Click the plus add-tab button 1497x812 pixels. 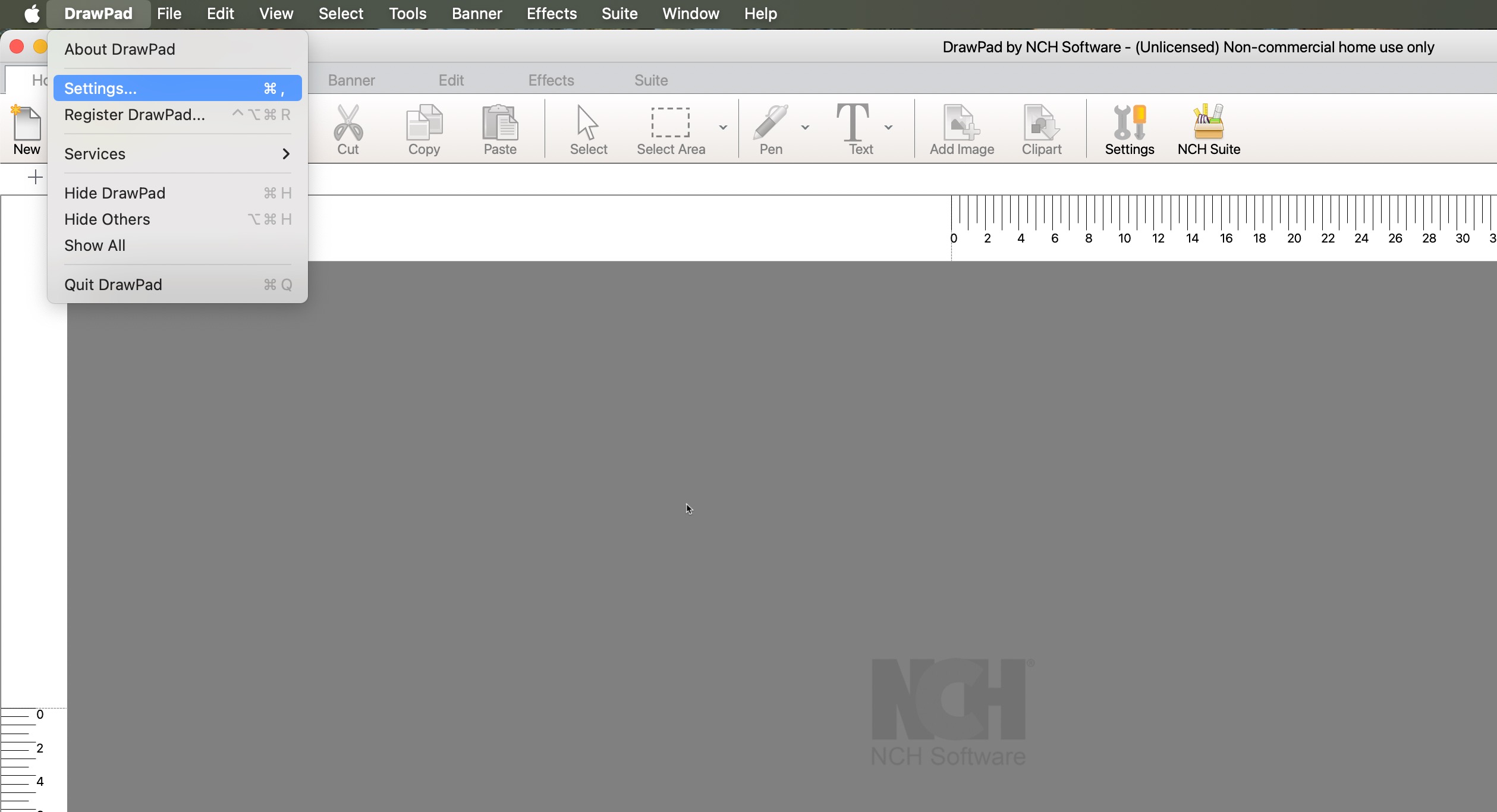pyautogui.click(x=35, y=177)
